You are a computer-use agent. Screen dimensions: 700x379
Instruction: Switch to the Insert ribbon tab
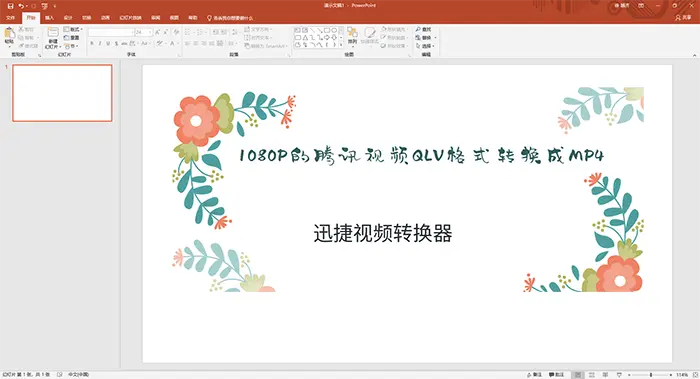tap(50, 18)
